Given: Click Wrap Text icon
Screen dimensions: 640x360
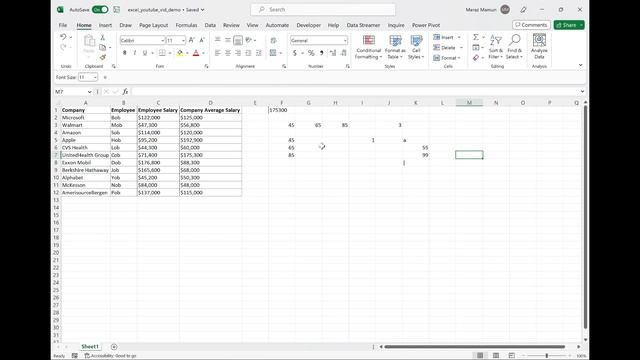Looking at the screenshot, I should click(273, 40).
